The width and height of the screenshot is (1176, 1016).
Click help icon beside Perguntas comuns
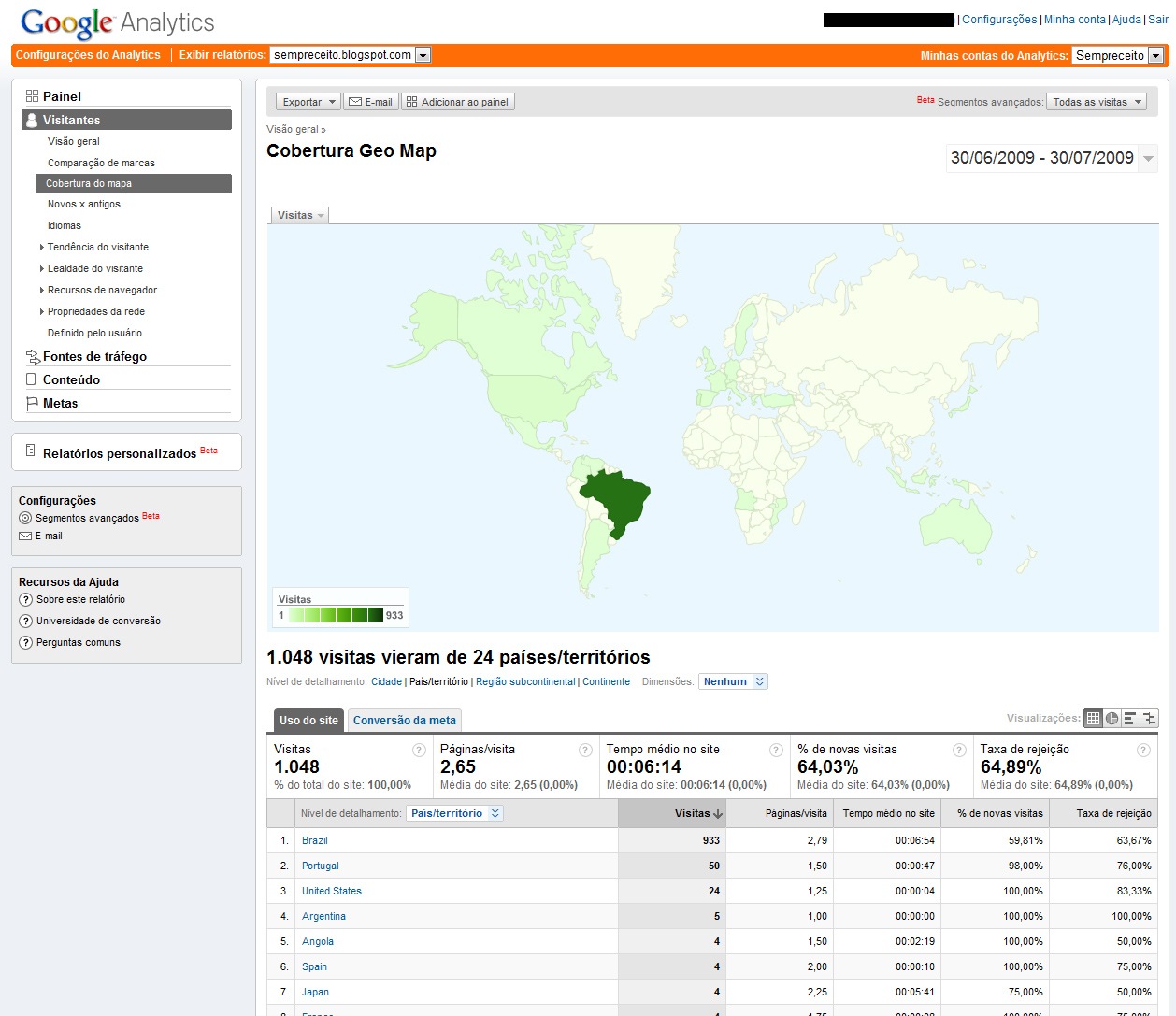tap(26, 643)
